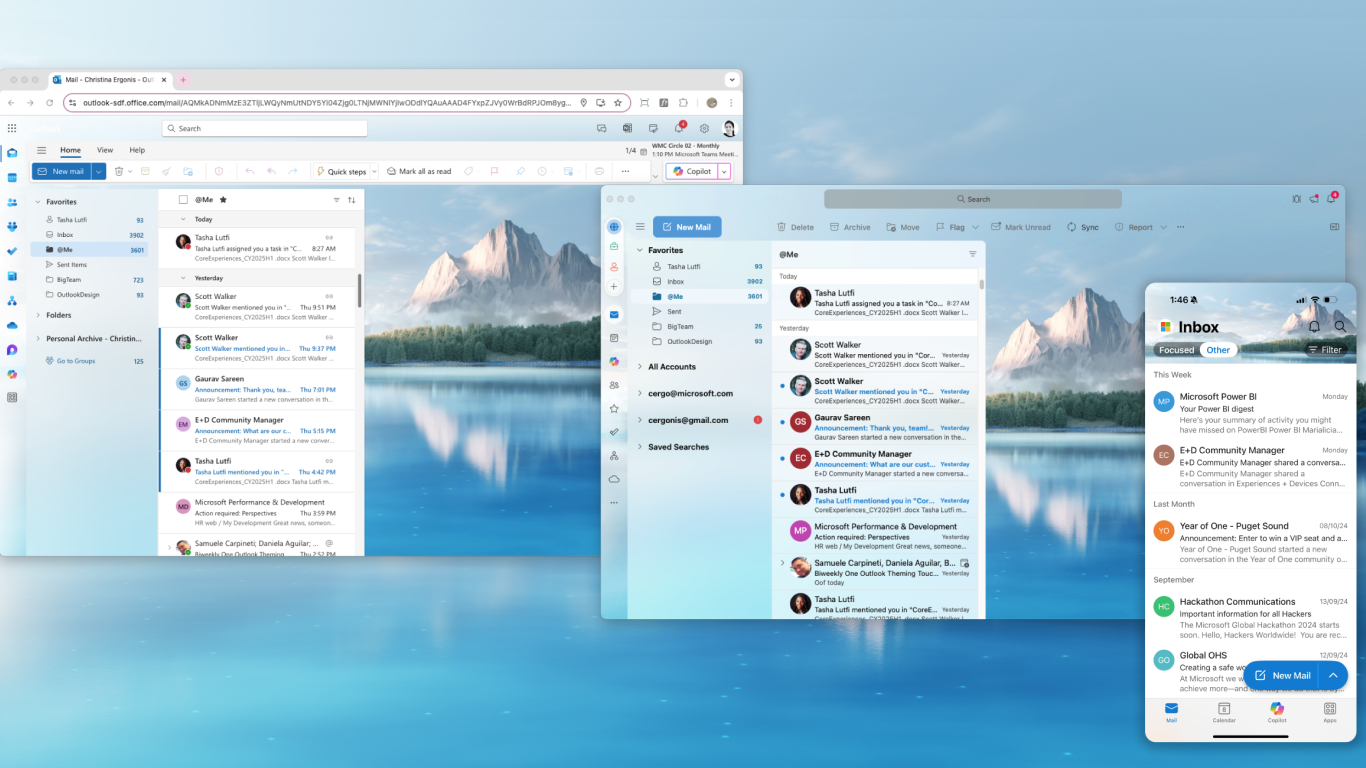Open the Copilot dropdown arrow in web
The image size is (1366, 768).
[724, 171]
